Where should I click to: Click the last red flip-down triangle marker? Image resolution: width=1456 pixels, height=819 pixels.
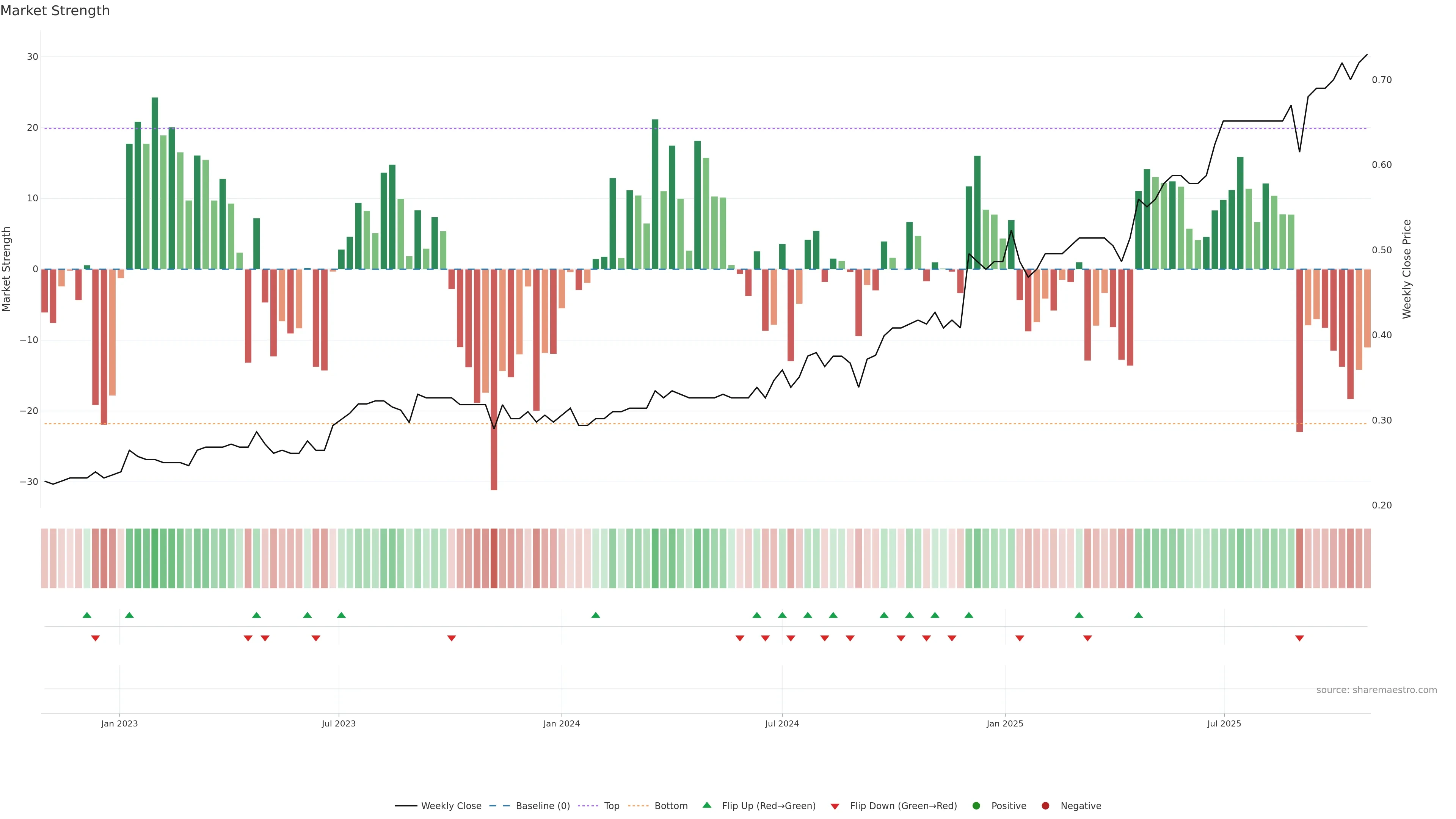click(1299, 638)
